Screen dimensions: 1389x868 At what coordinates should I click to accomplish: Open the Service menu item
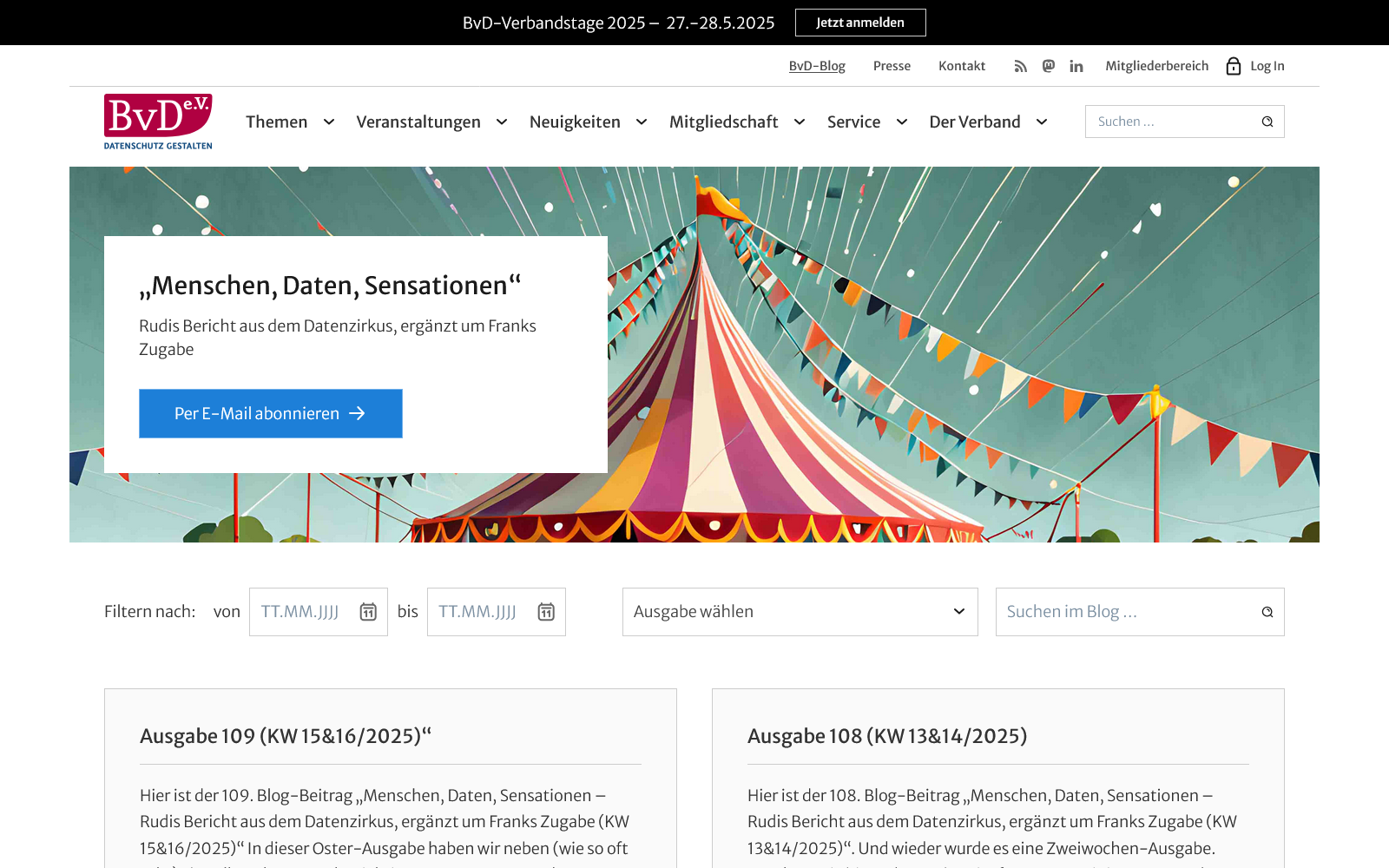(853, 122)
